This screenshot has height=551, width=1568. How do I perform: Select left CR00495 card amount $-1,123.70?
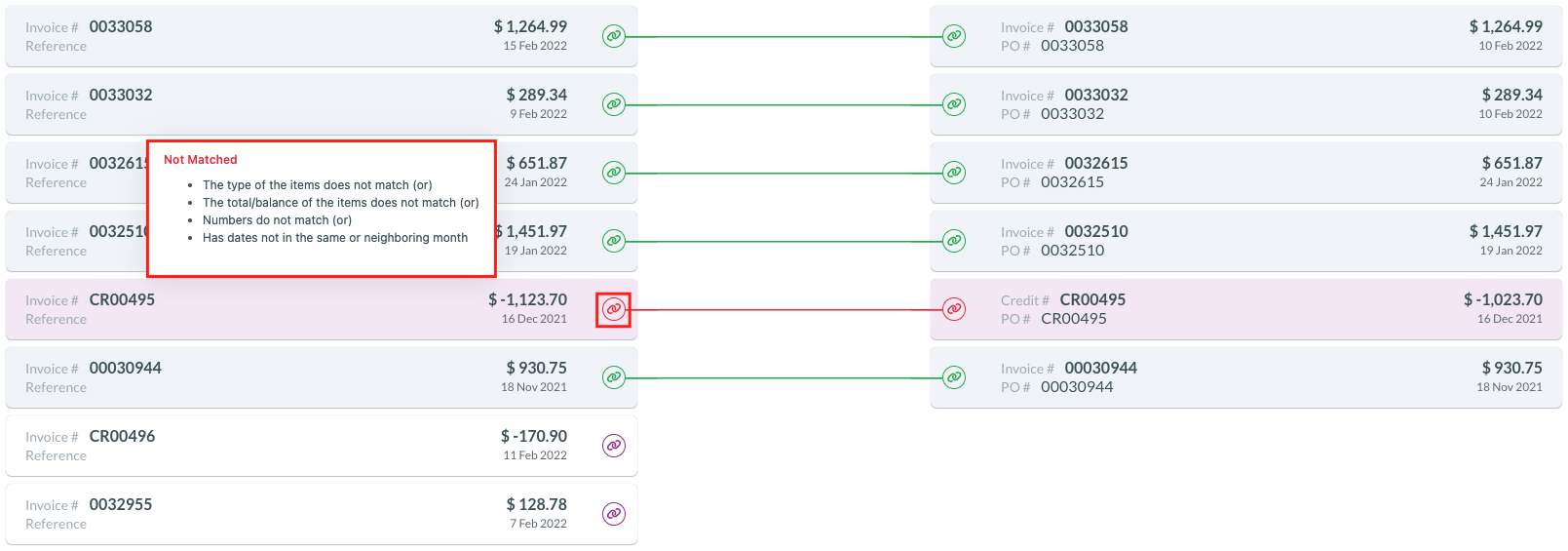(527, 299)
